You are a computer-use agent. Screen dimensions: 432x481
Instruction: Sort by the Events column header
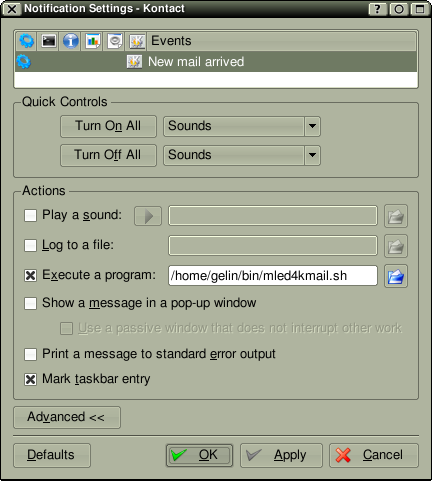pyautogui.click(x=282, y=41)
